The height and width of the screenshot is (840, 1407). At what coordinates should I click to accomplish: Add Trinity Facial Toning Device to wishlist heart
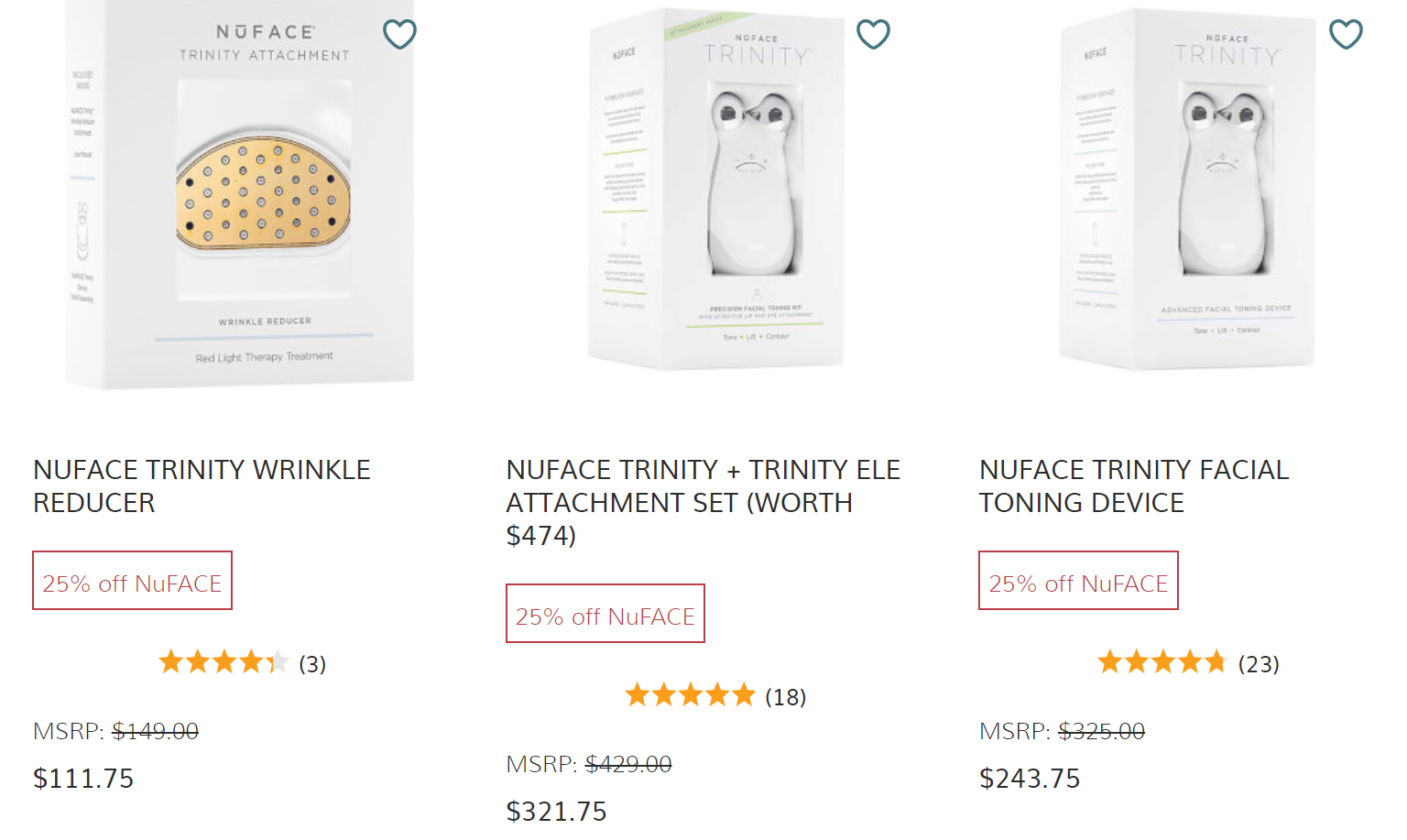(1346, 34)
